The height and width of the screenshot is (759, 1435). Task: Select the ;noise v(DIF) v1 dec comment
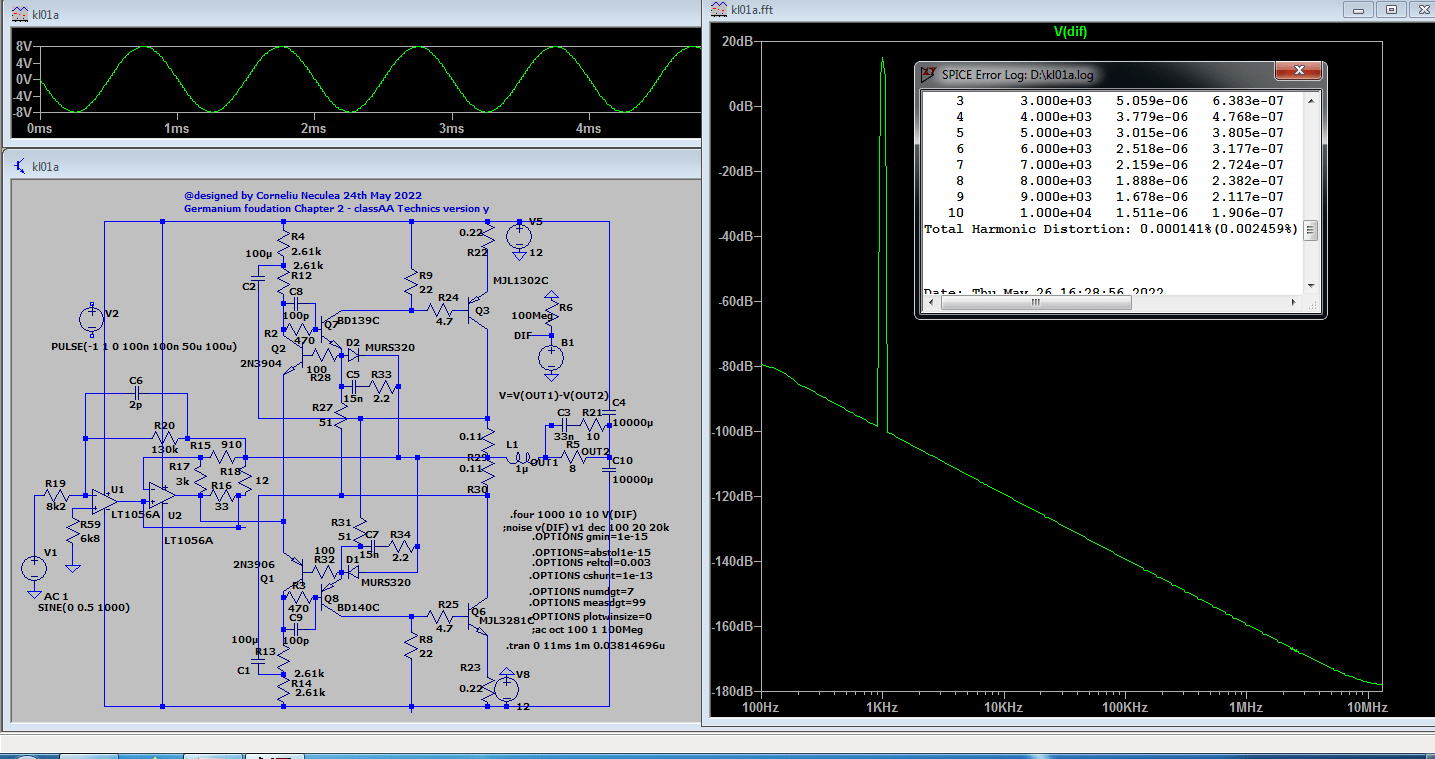[x=586, y=526]
